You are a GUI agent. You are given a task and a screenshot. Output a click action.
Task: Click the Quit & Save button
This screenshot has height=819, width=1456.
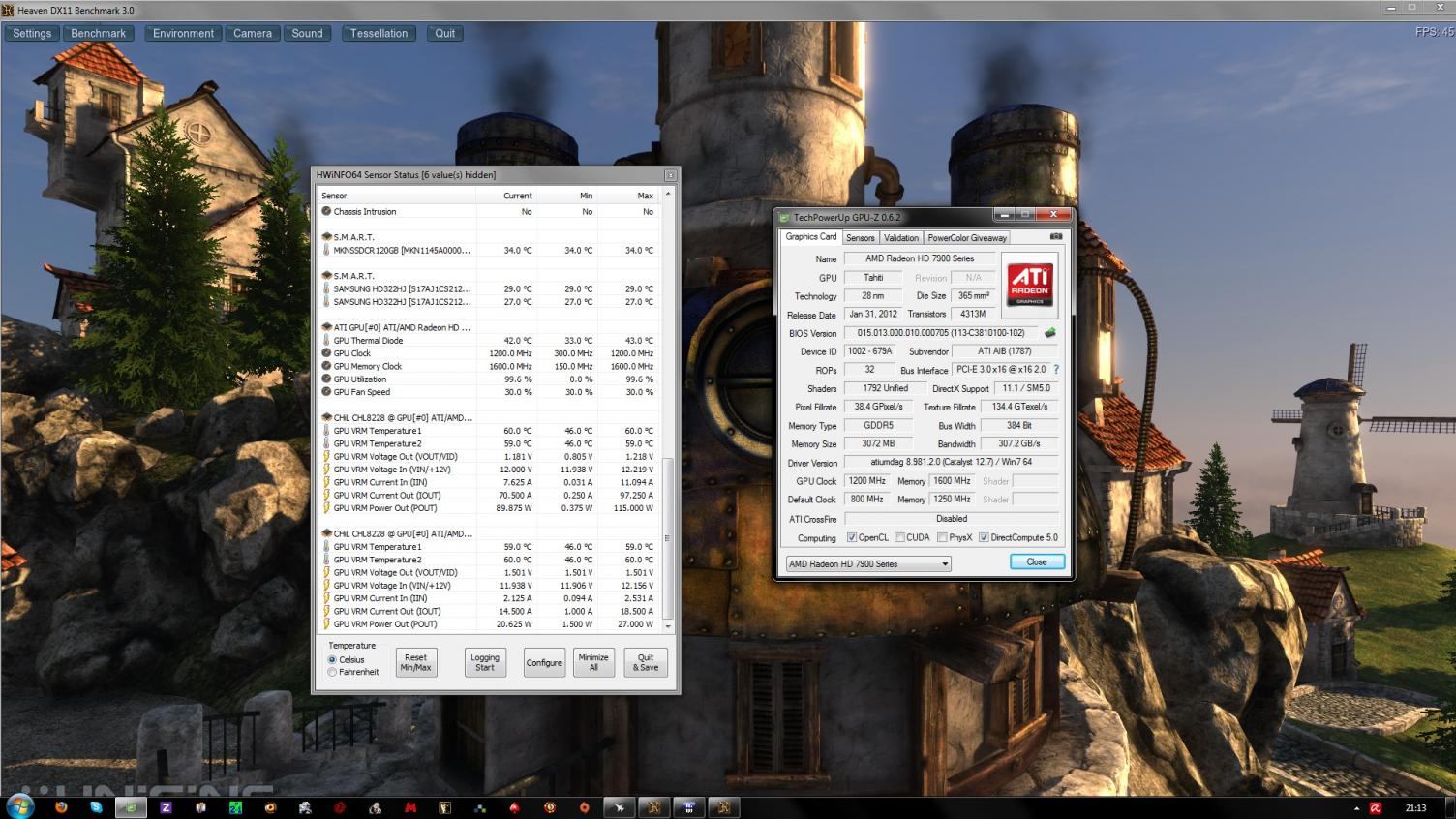[646, 662]
